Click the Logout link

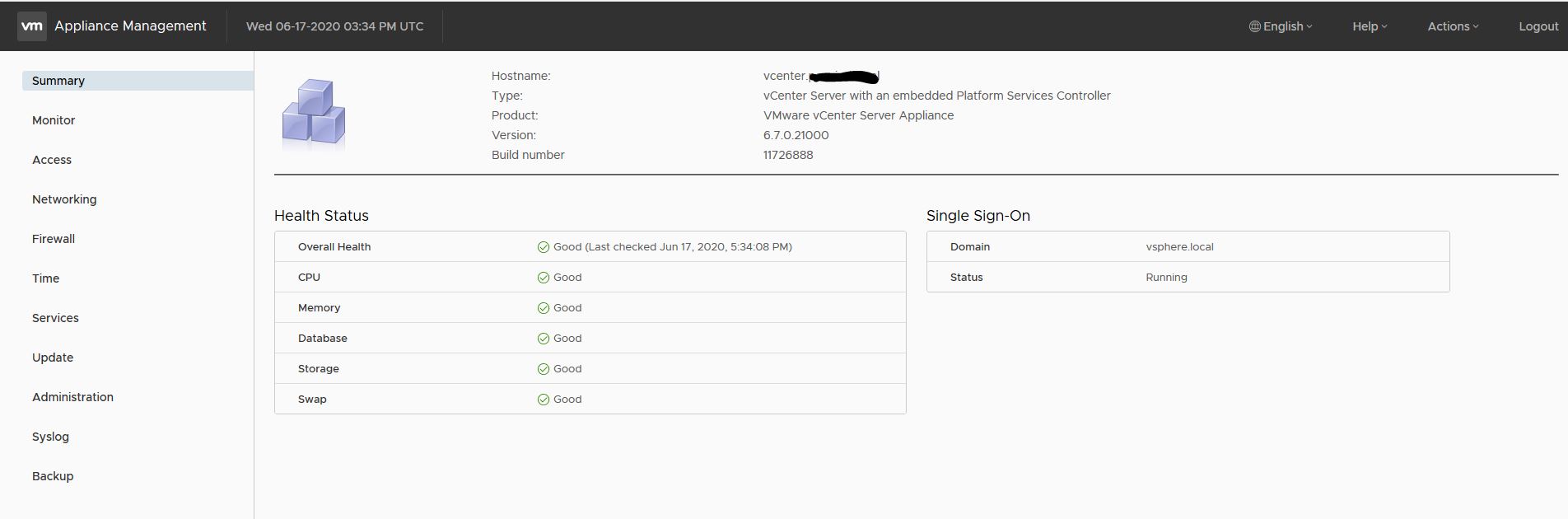coord(1538,26)
